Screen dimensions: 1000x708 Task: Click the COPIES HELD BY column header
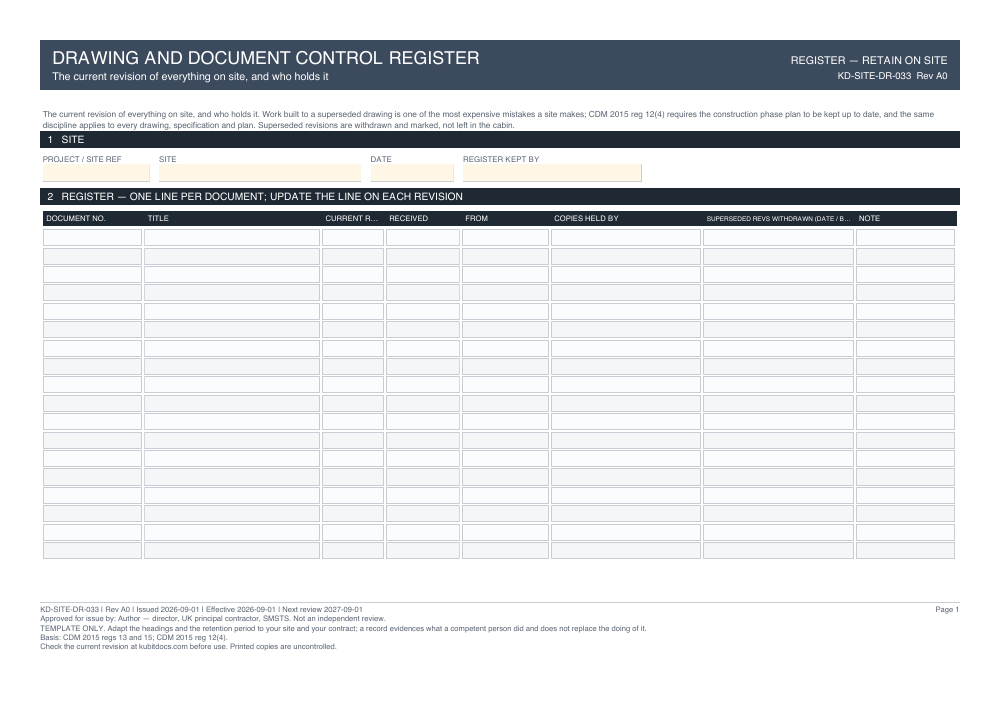click(x=586, y=219)
